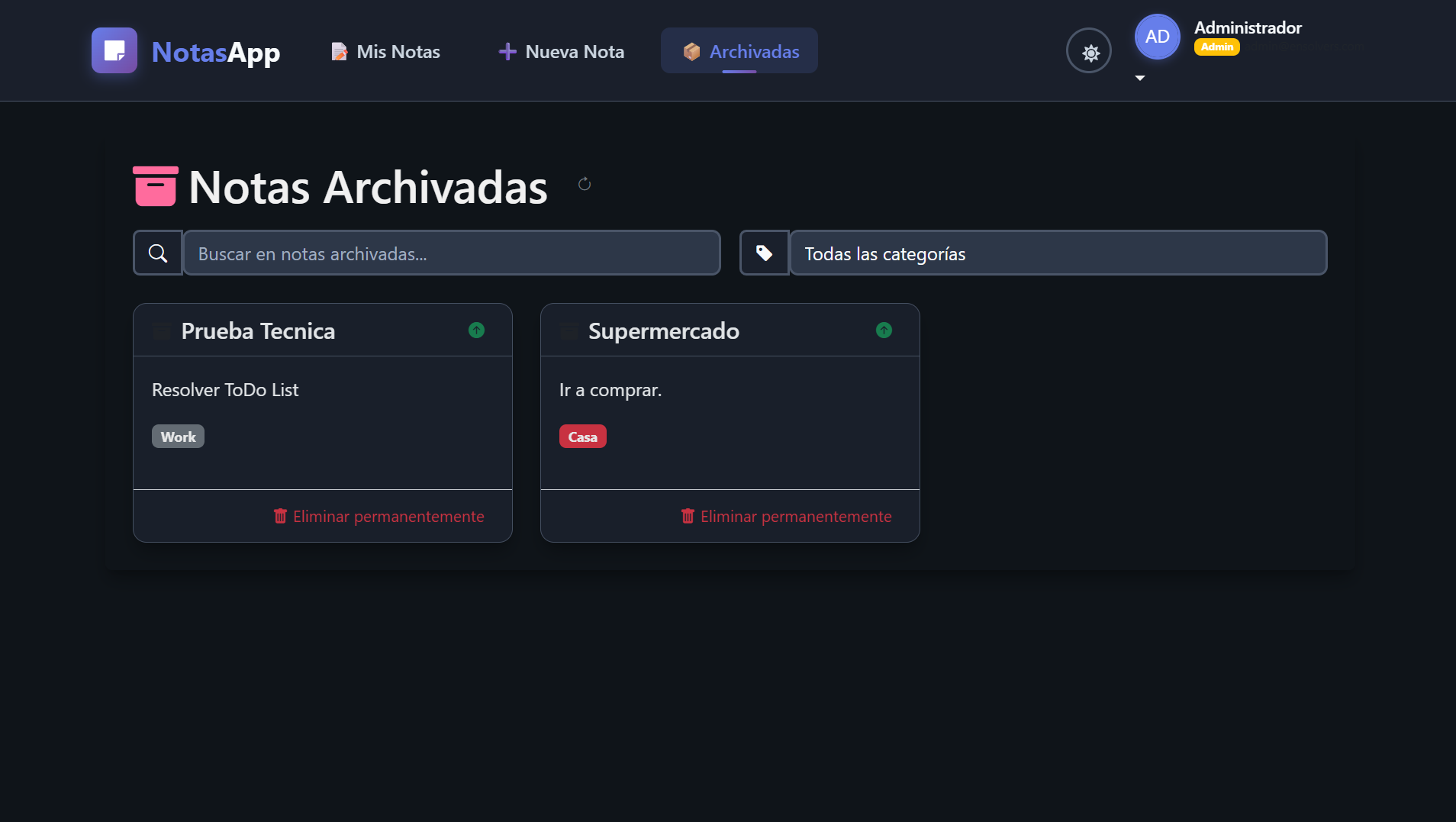Unarchive the Prueba Tecnica note

point(476,330)
